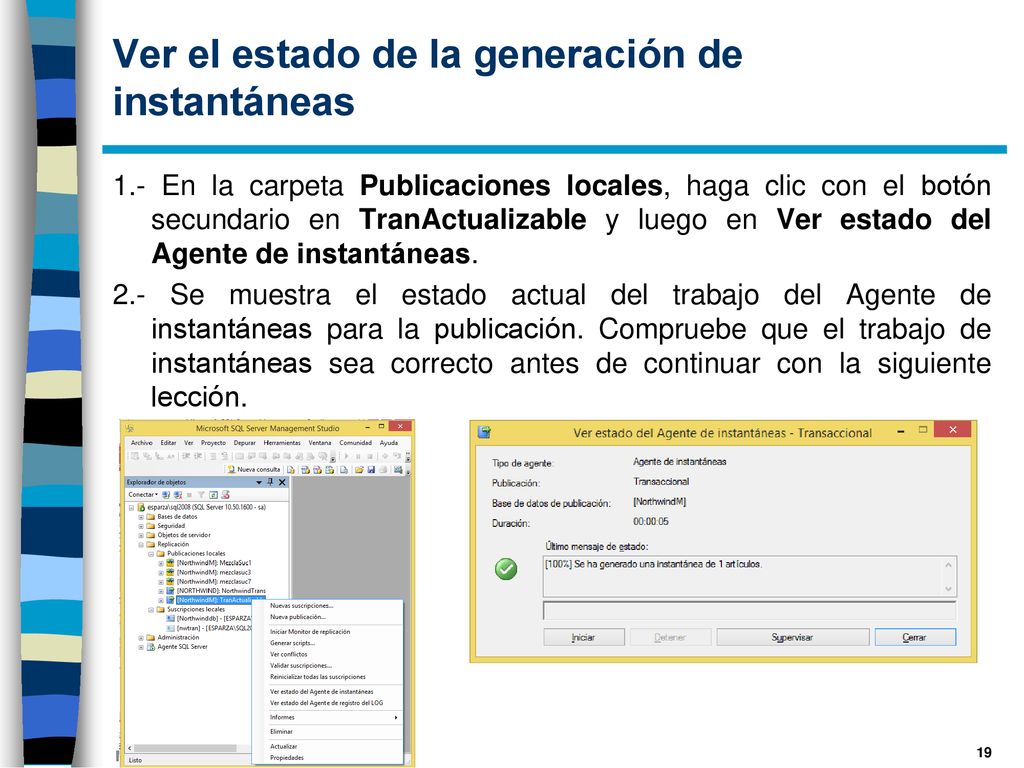Click the MezclaSuc1 publication icon
Image resolution: width=1024 pixels, height=768 pixels.
pyautogui.click(x=170, y=562)
